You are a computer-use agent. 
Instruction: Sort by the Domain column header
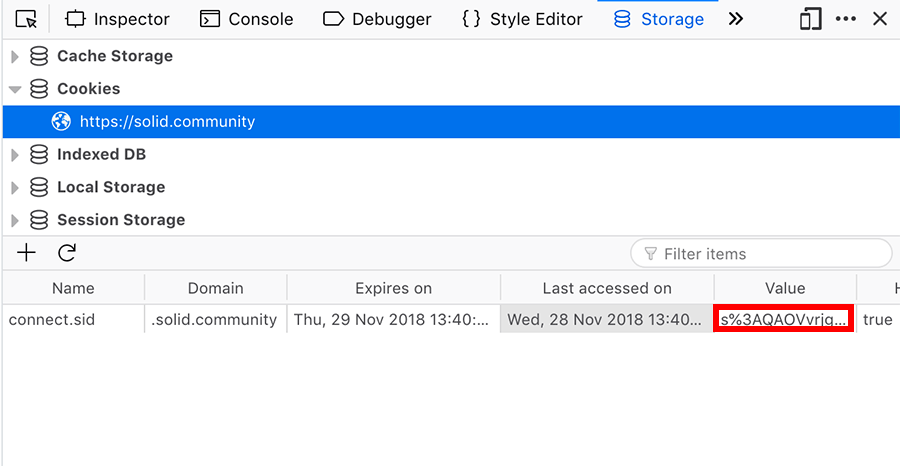point(216,288)
